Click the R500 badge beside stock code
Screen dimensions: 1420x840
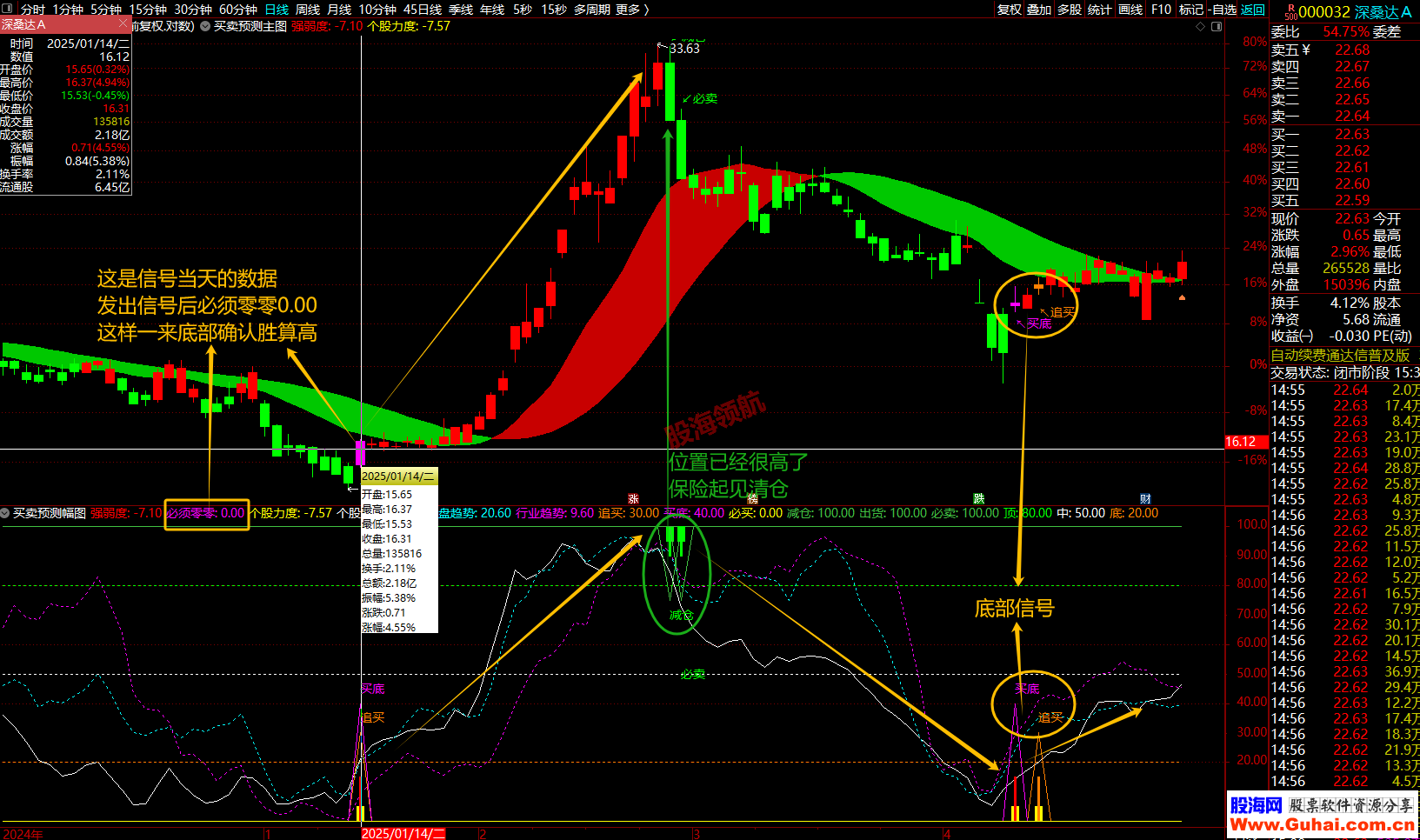(1290, 11)
